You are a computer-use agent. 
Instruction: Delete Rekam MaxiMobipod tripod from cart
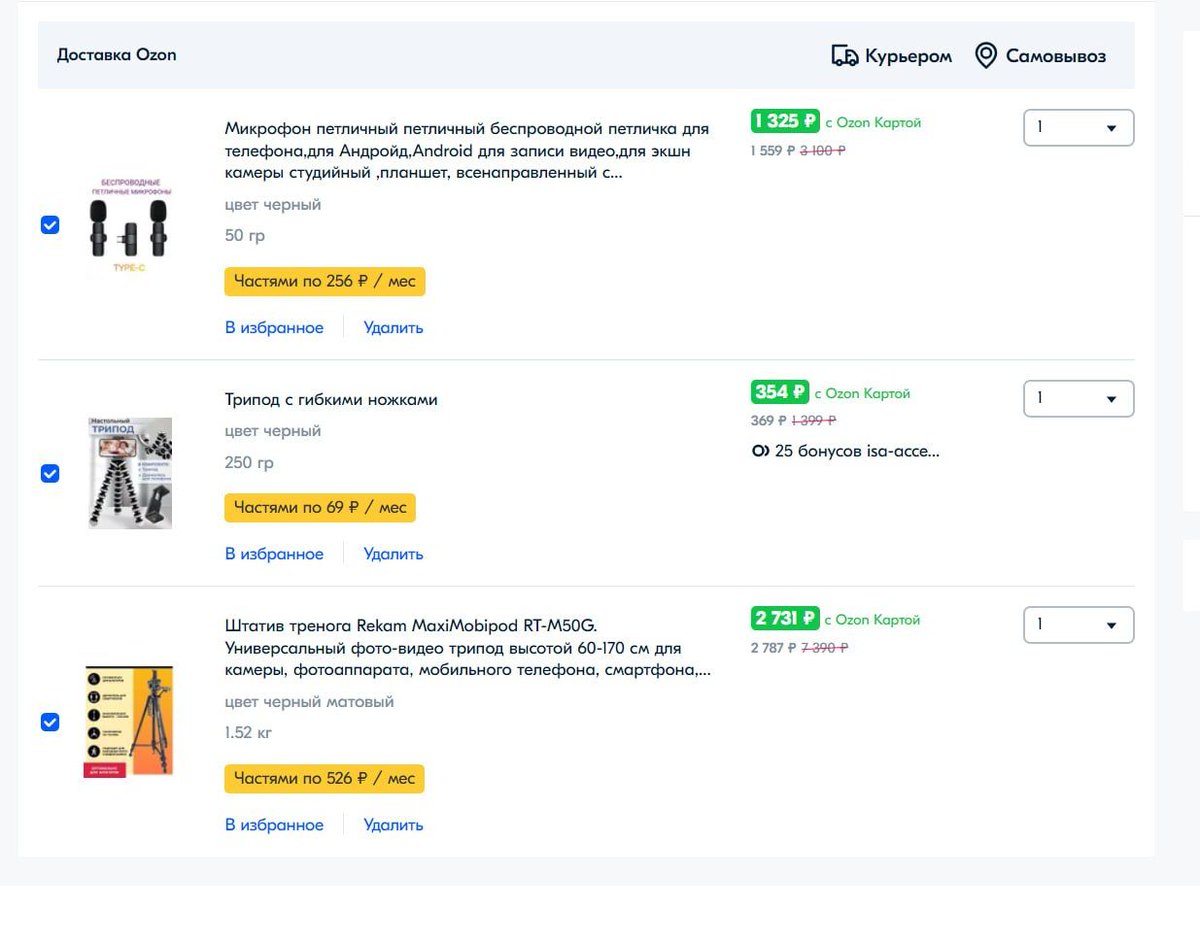click(x=393, y=825)
